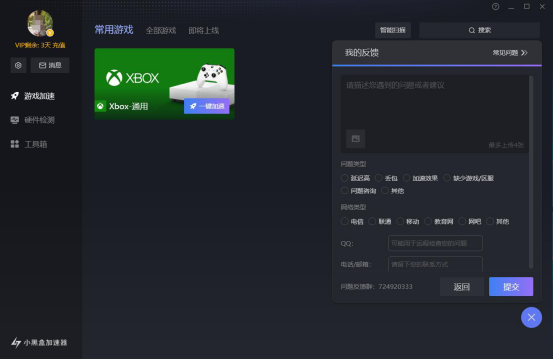Select 教育网 network type
This screenshot has height=360, width=553.
coord(428,221)
